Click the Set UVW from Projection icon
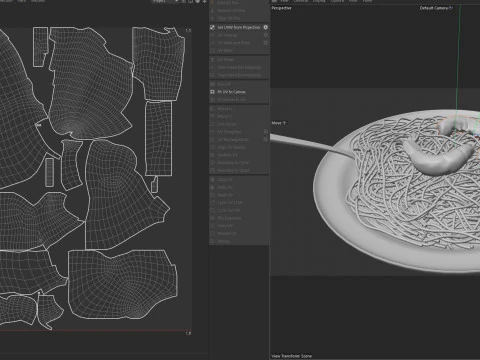 click(x=212, y=27)
